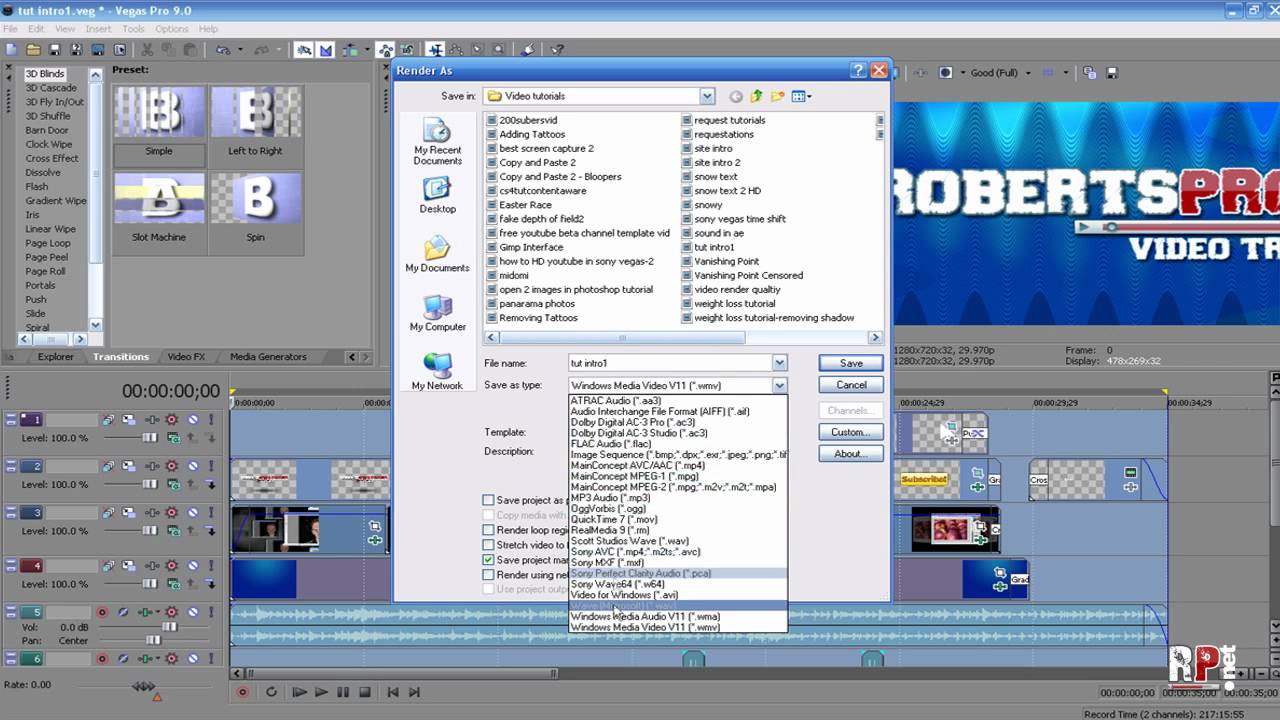Switch to the Video FX tab
Viewport: 1280px width, 720px height.
tap(186, 357)
